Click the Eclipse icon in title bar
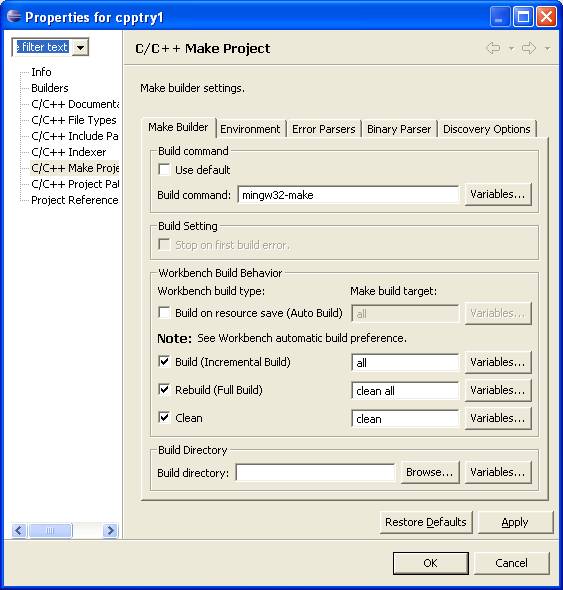Screen dimensions: 563x590 pos(14,17)
